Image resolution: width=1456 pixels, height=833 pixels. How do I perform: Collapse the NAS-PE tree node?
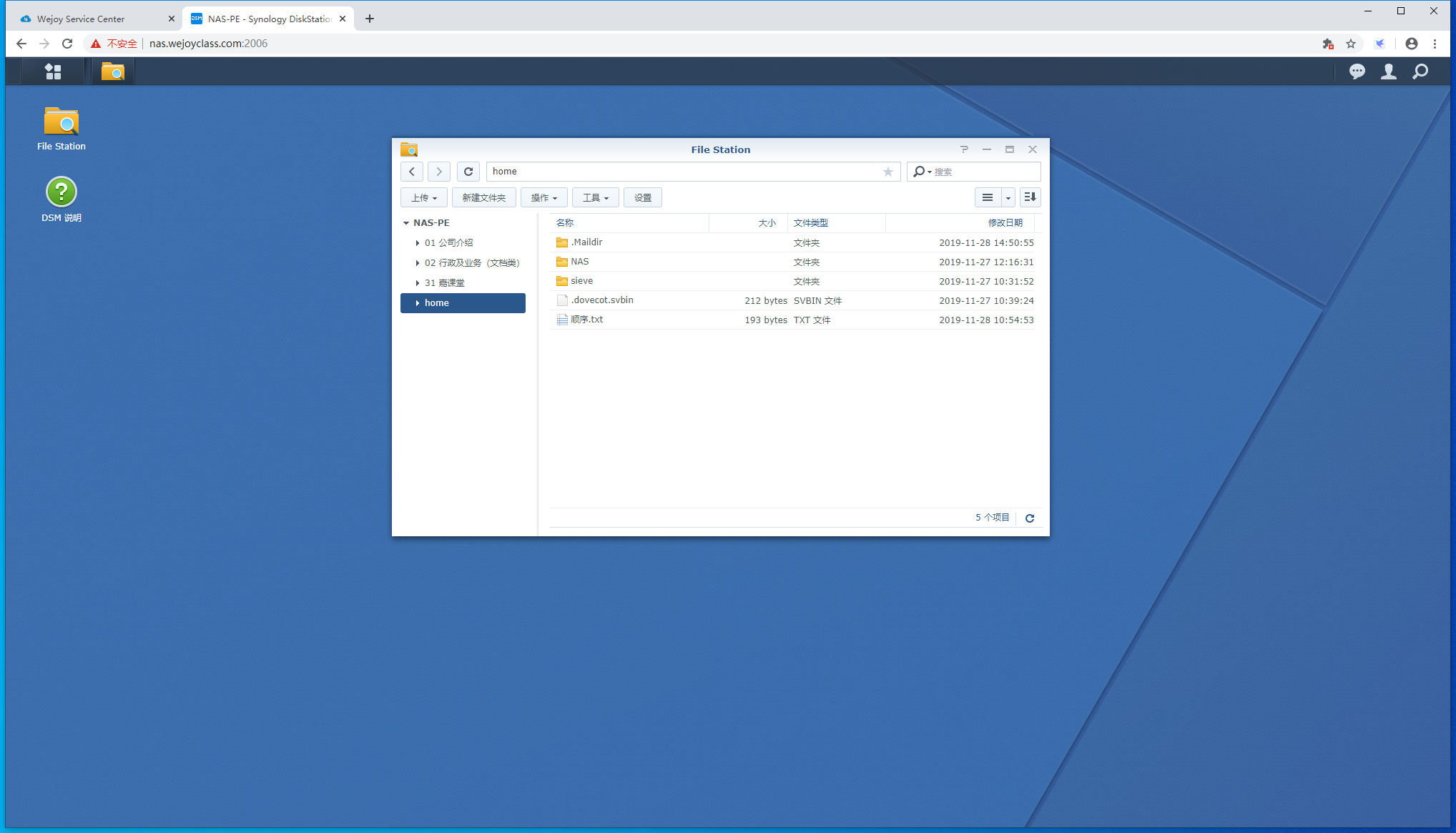[406, 223]
